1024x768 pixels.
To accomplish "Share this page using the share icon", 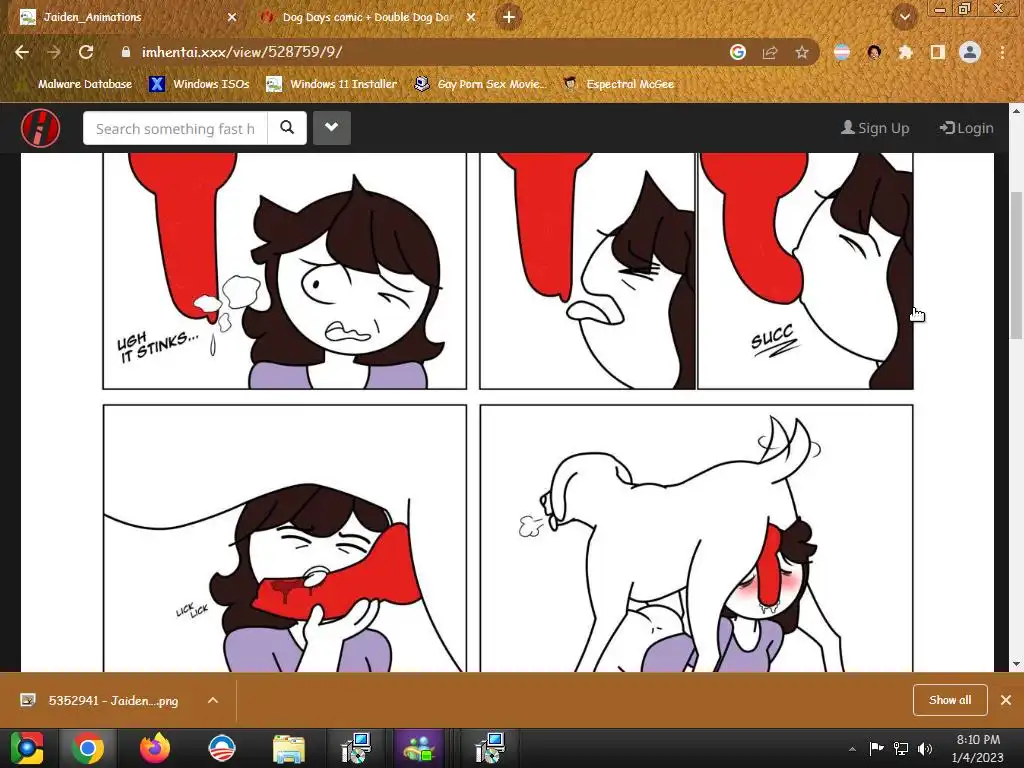I will point(770,52).
